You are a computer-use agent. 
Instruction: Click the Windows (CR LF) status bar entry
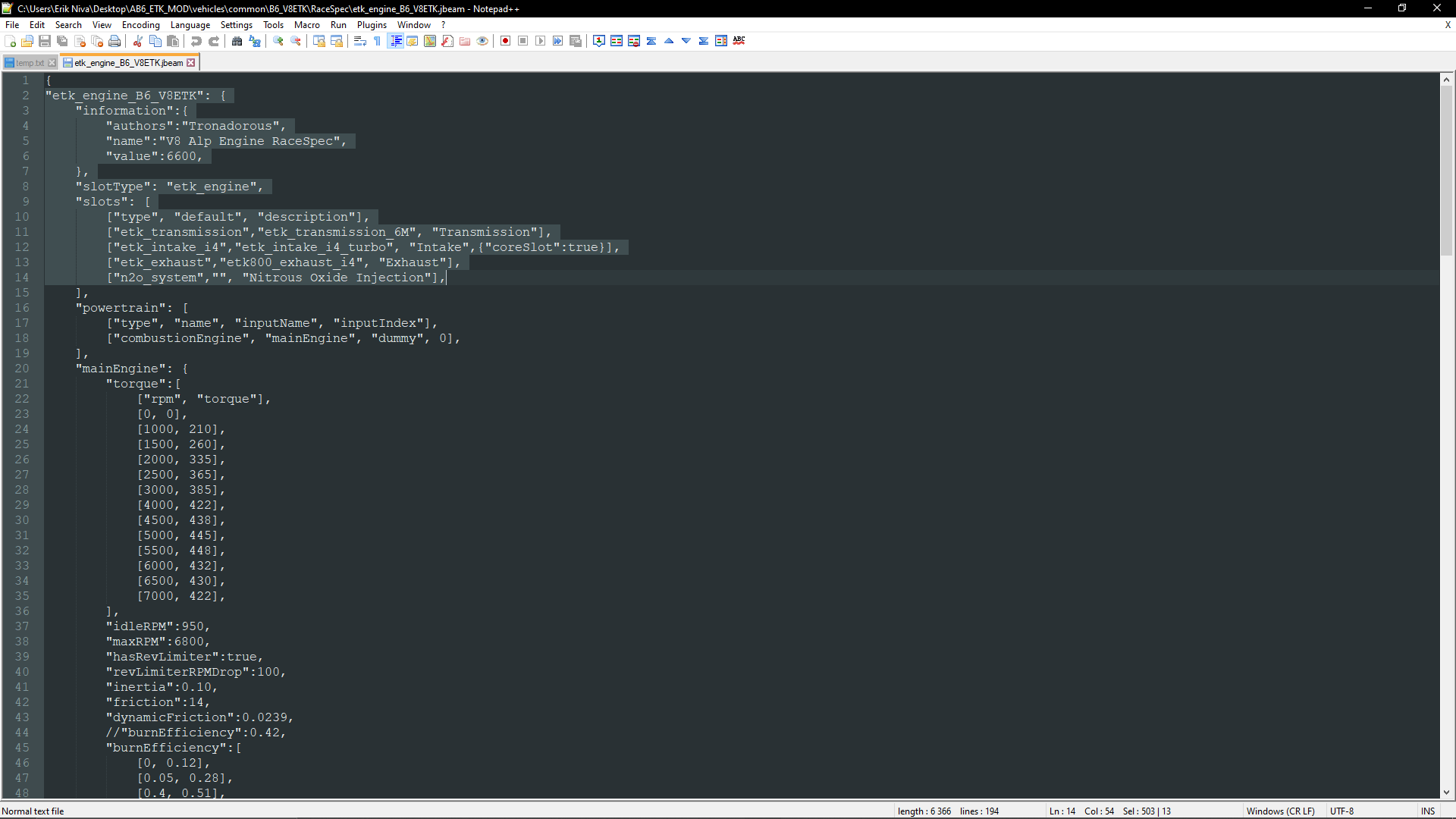pyautogui.click(x=1281, y=811)
